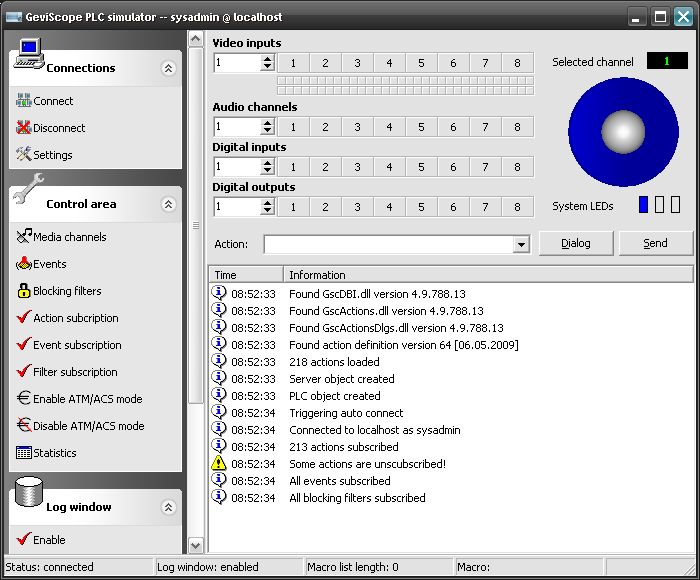This screenshot has height=580, width=700.
Task: Click the Information column header
Action: pyautogui.click(x=487, y=275)
